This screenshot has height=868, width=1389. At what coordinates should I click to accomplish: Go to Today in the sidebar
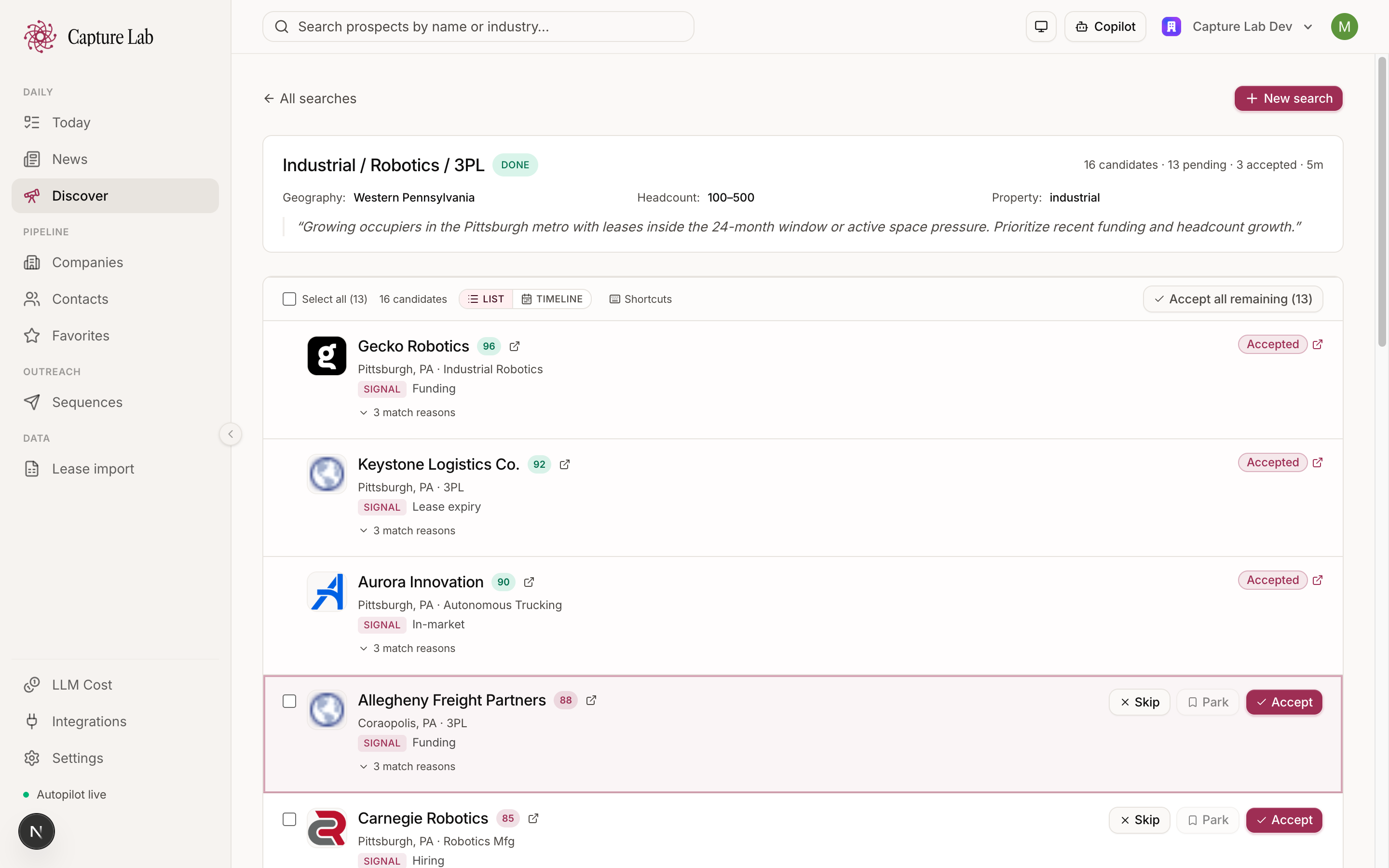coord(115,122)
